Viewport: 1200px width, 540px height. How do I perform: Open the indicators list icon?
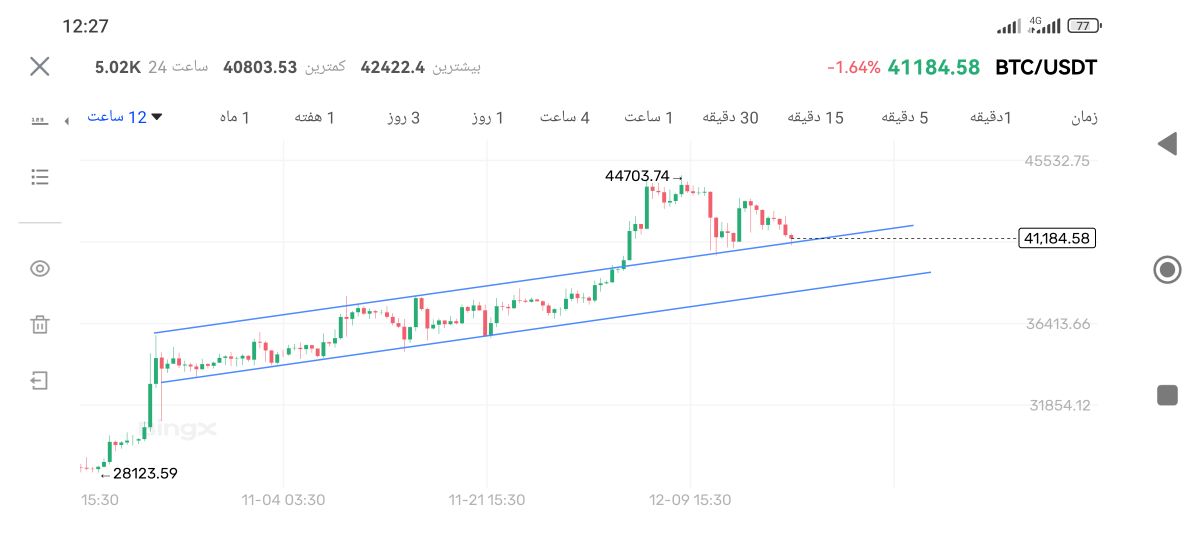[40, 177]
